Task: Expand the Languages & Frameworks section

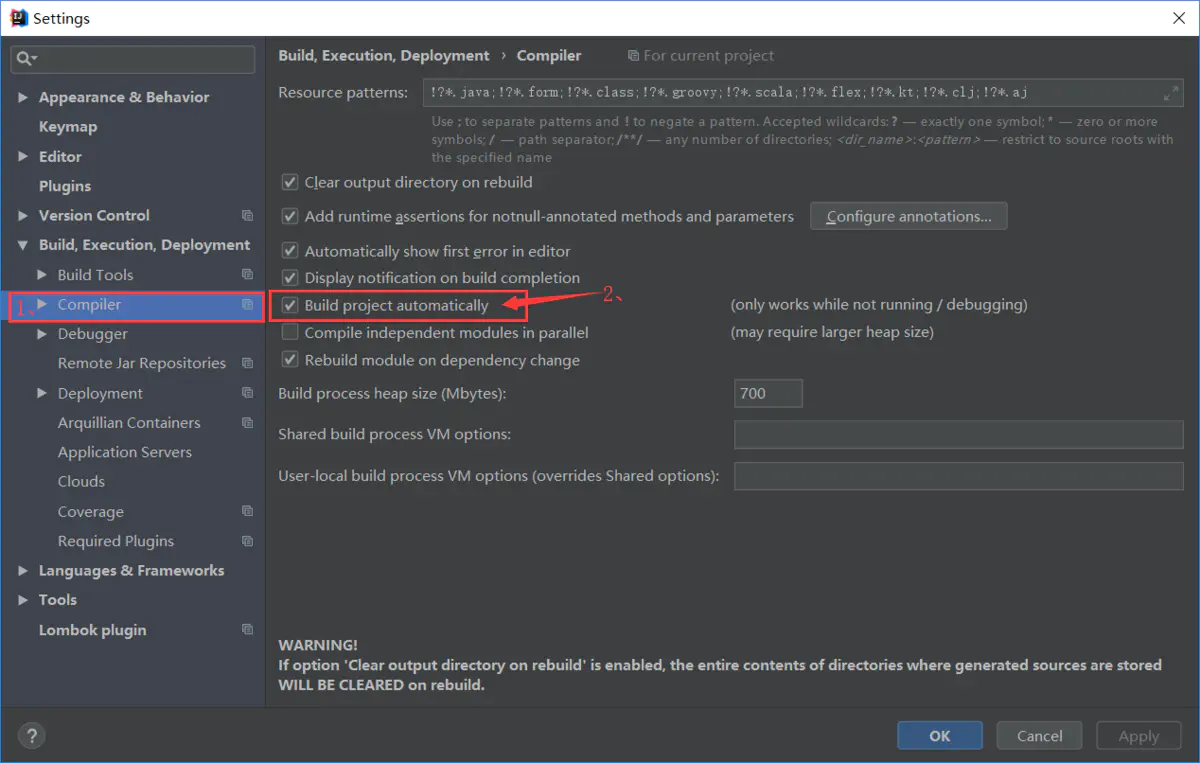Action: (23, 571)
